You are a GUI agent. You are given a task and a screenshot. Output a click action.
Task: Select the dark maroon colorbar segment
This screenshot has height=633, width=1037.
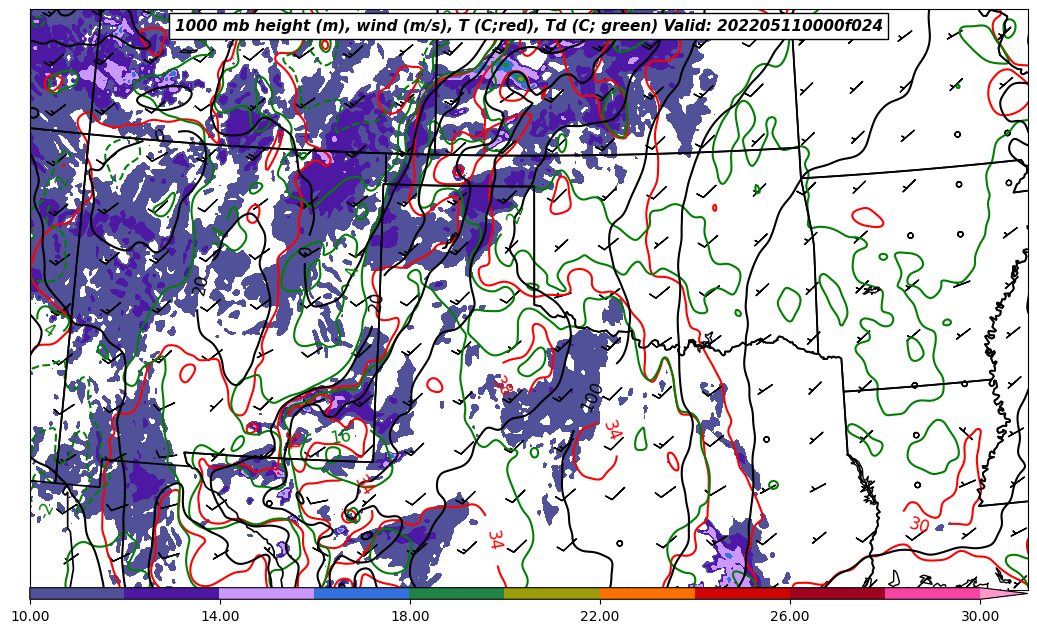837,593
